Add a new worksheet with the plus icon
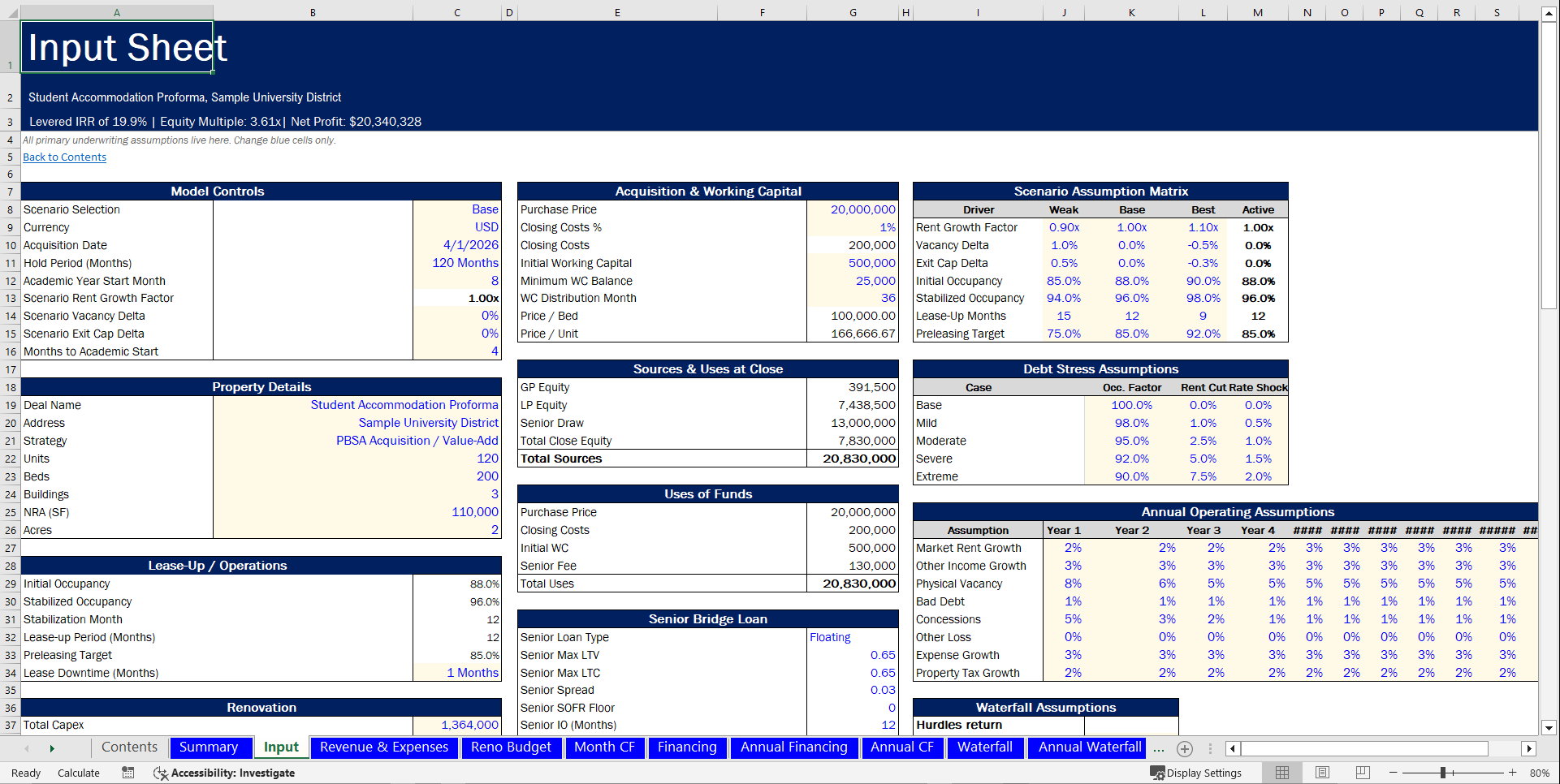 [1185, 748]
